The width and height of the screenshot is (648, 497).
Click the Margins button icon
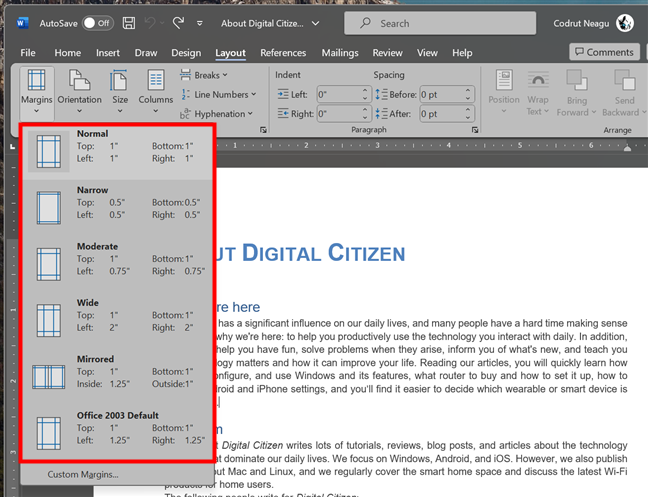pyautogui.click(x=36, y=79)
